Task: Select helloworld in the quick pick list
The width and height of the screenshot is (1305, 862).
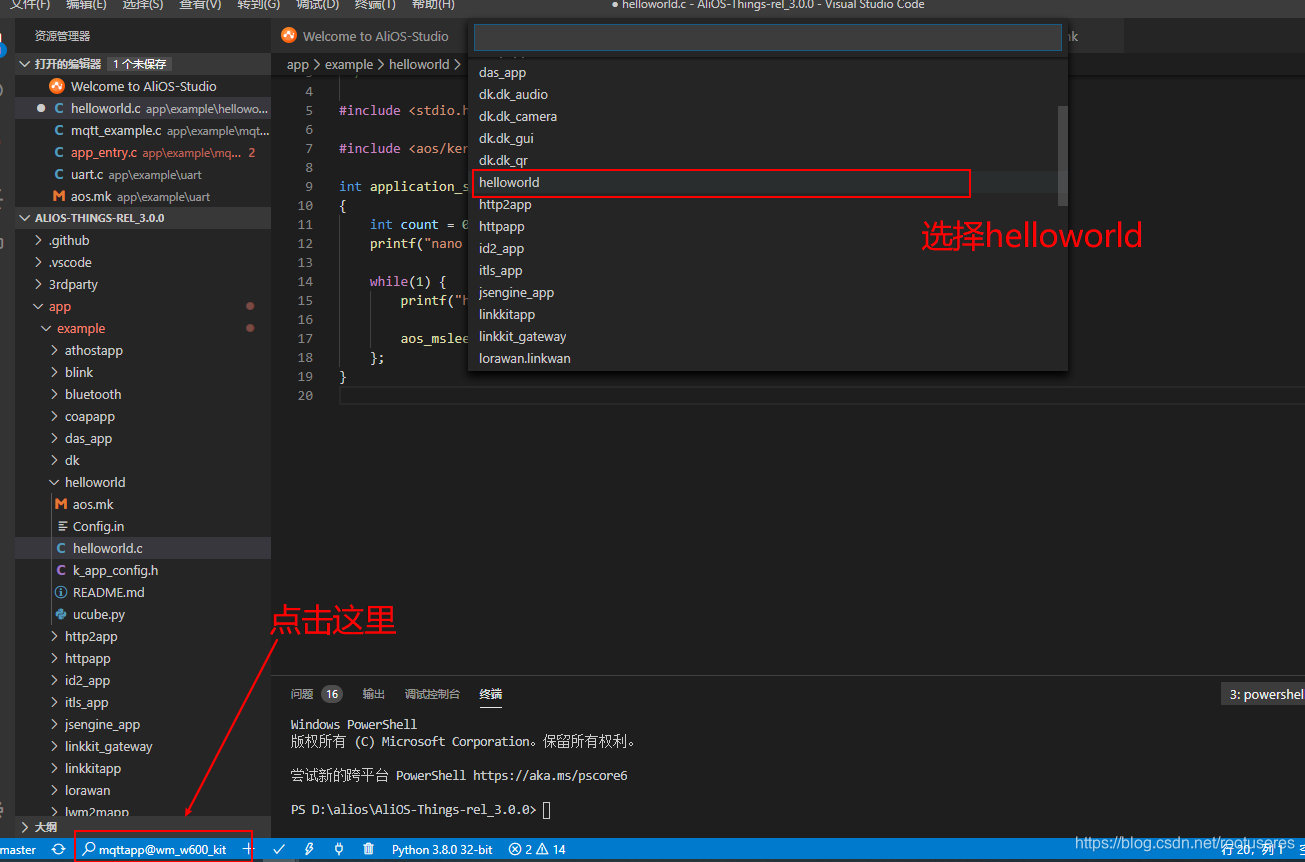Action: coord(768,182)
